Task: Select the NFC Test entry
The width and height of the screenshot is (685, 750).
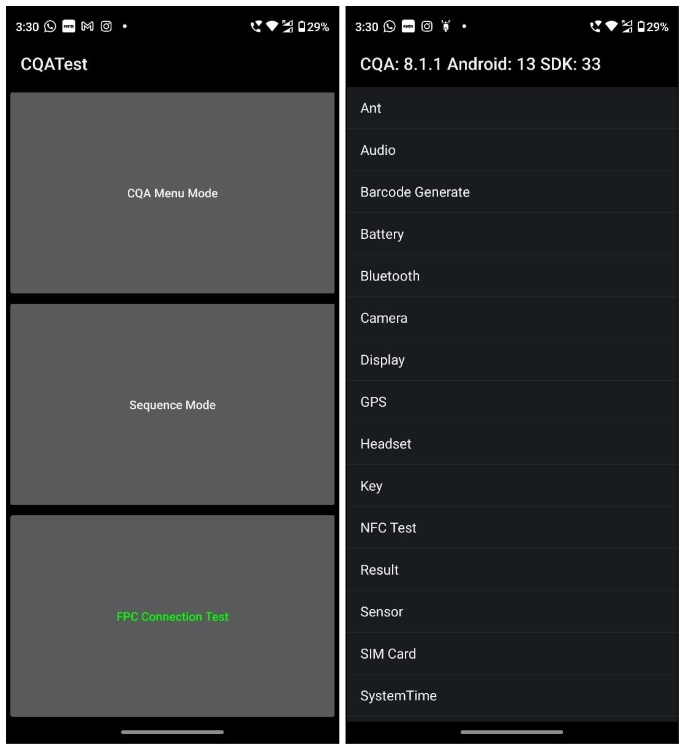Action: click(512, 528)
